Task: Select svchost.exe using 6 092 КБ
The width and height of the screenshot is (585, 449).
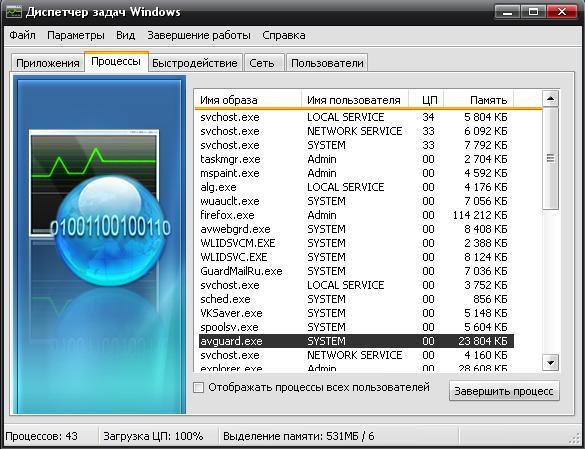Action: tap(356, 131)
